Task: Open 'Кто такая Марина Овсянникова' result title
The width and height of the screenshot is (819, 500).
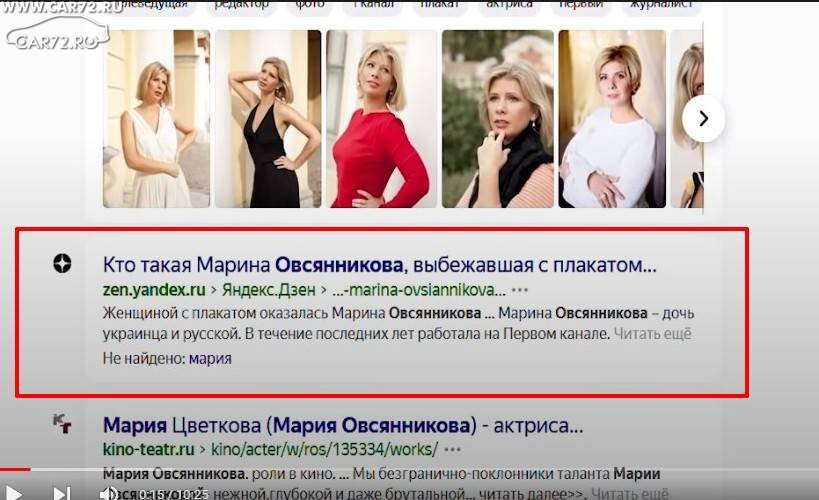Action: (379, 265)
